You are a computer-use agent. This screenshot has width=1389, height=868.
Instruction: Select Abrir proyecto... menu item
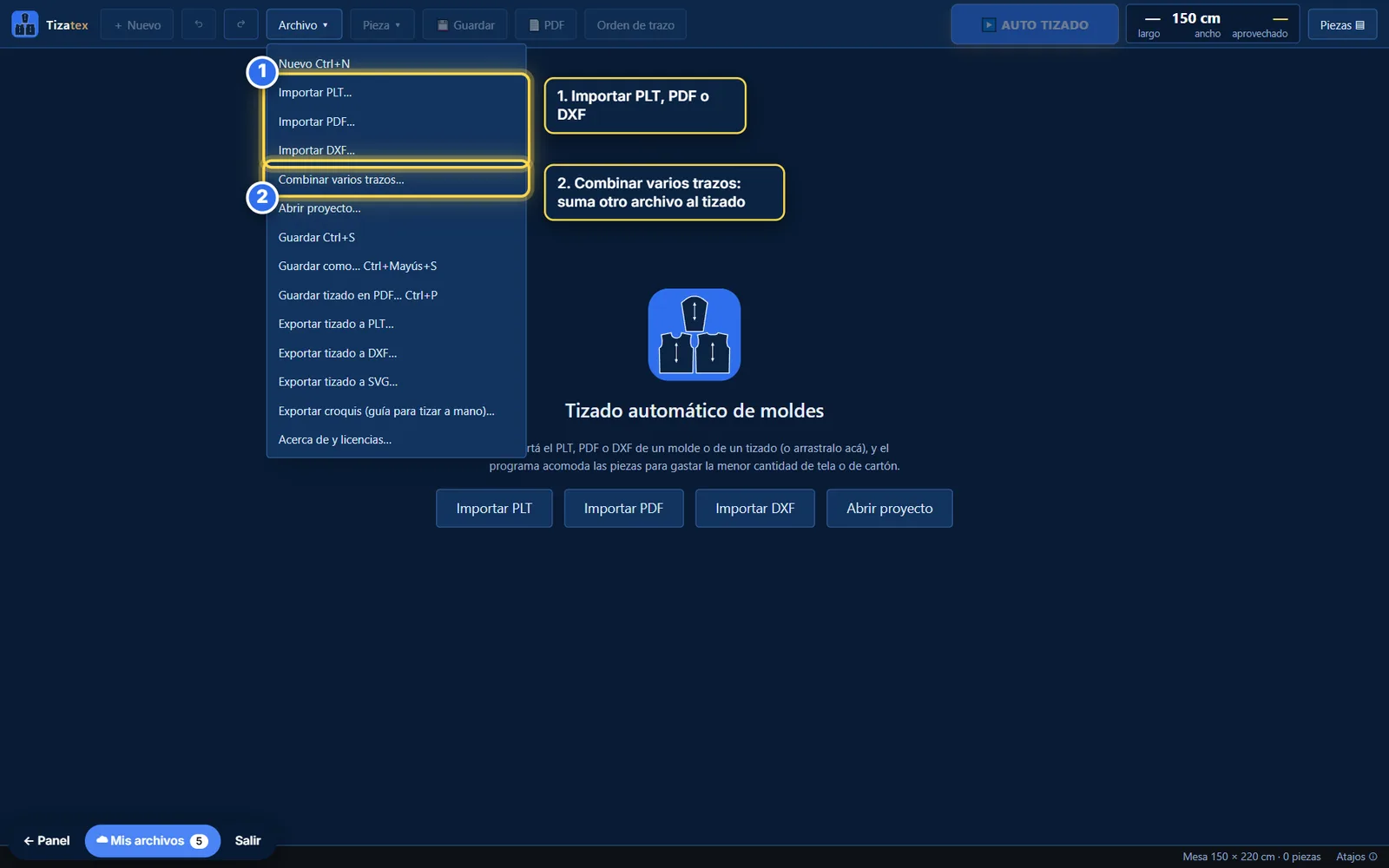(396, 208)
